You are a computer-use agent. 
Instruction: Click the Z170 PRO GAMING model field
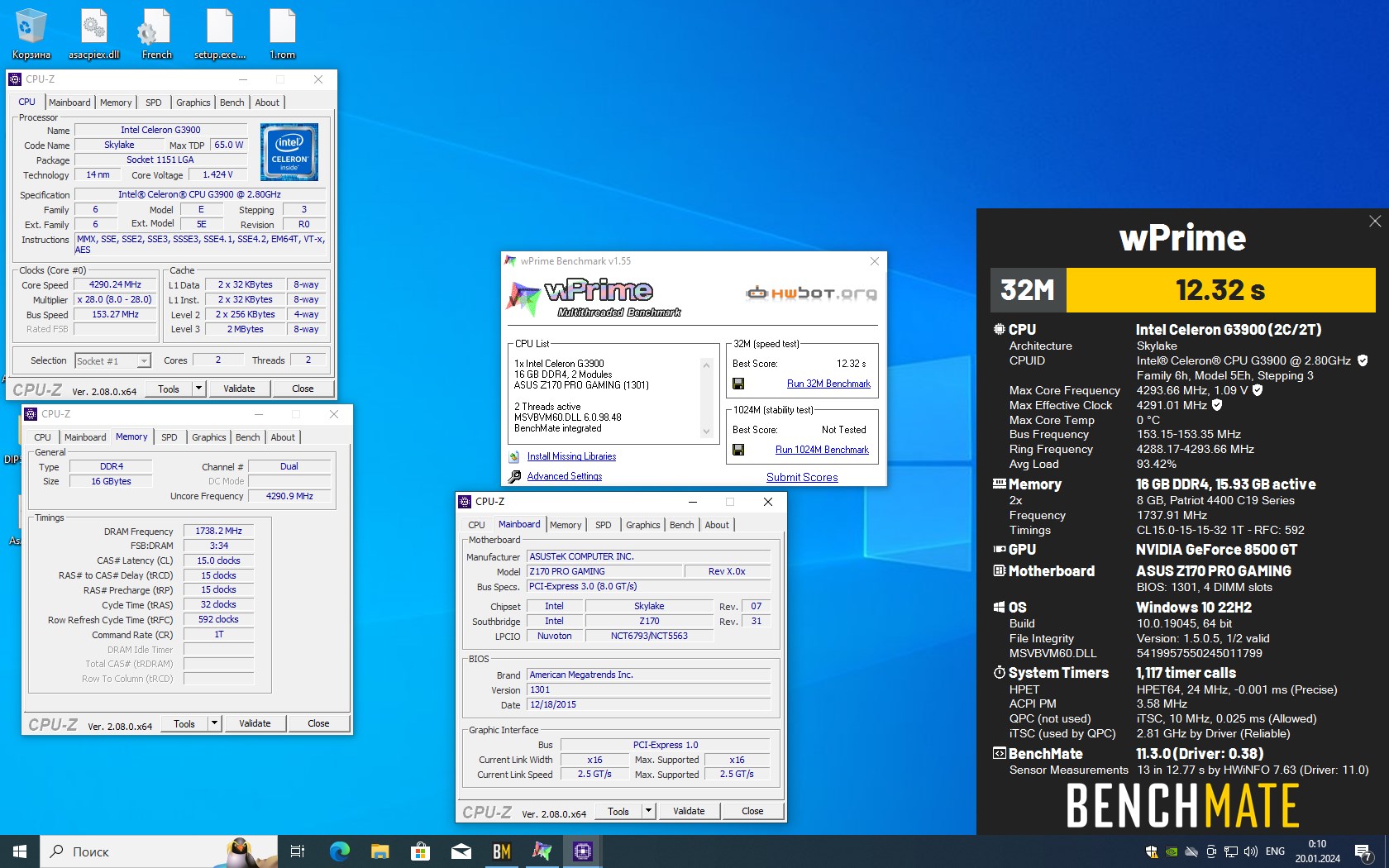click(605, 571)
